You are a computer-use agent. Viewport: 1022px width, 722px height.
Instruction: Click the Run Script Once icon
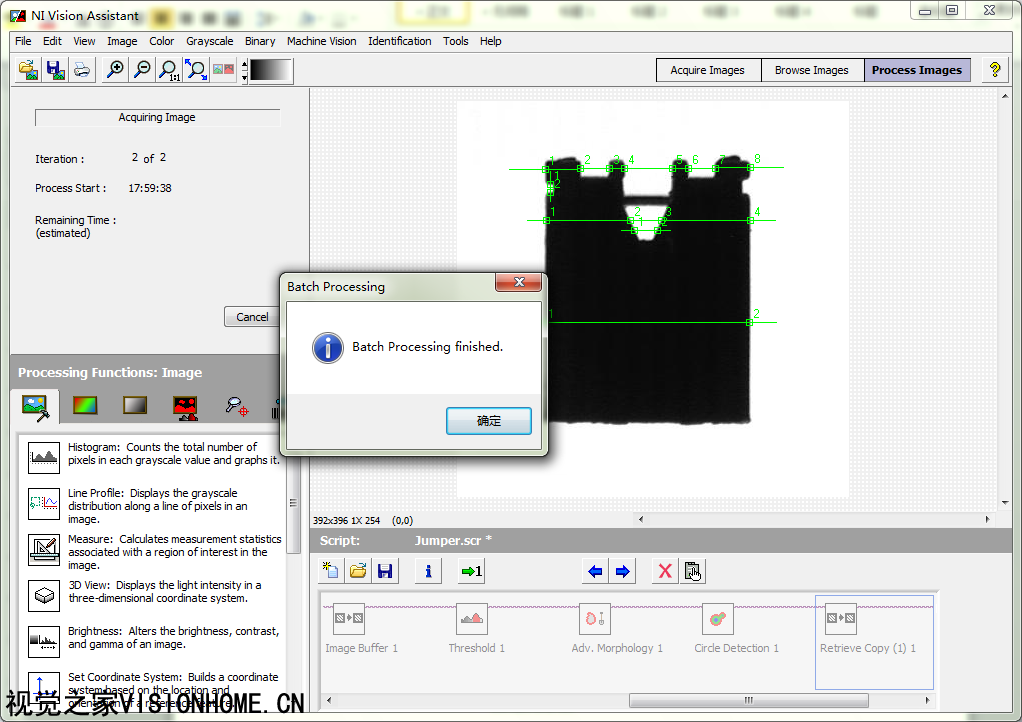(x=471, y=572)
